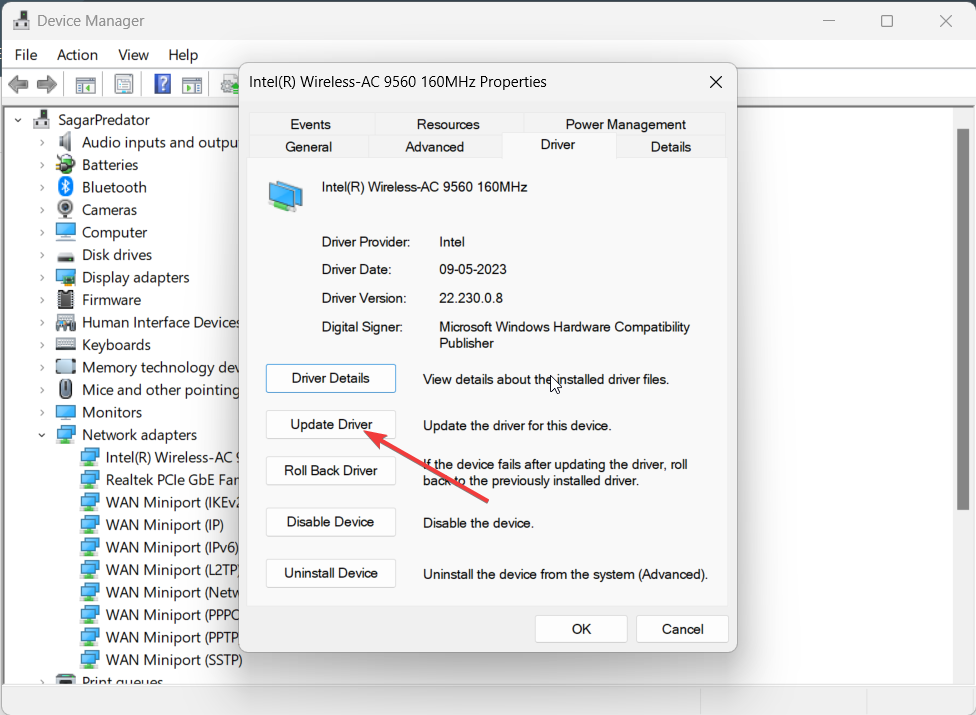Switch to the Advanced tab

[x=434, y=146]
